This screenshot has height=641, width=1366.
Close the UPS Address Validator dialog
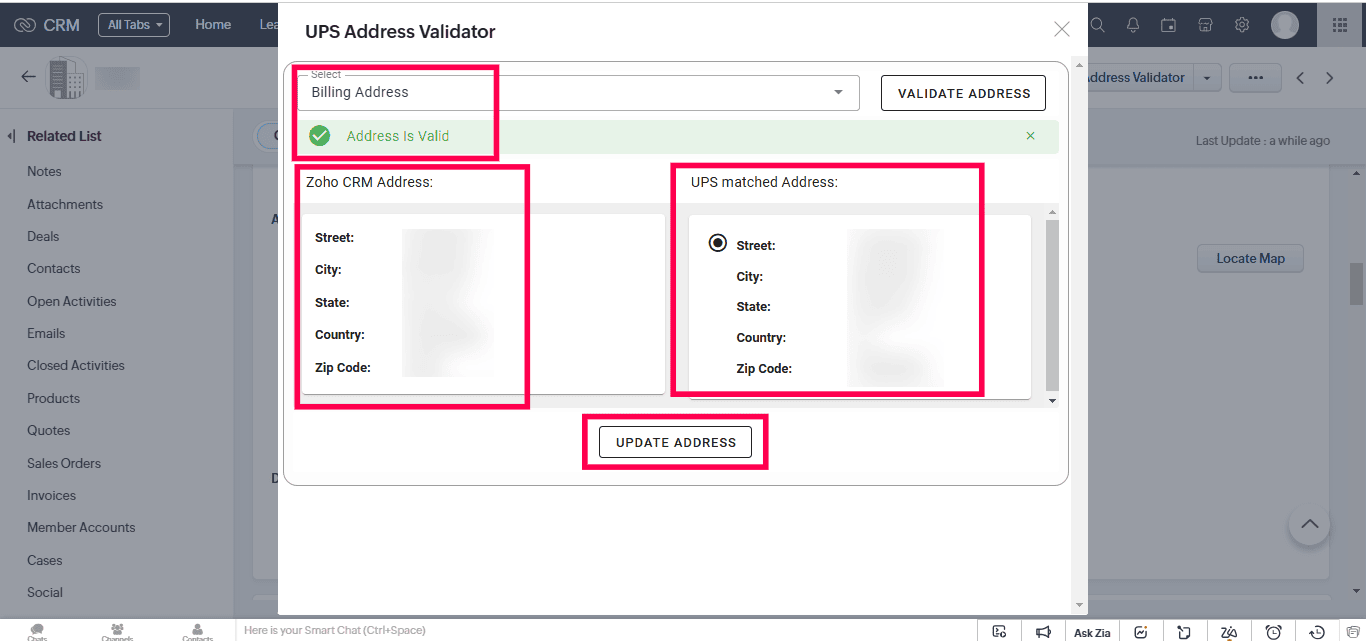pyautogui.click(x=1062, y=29)
